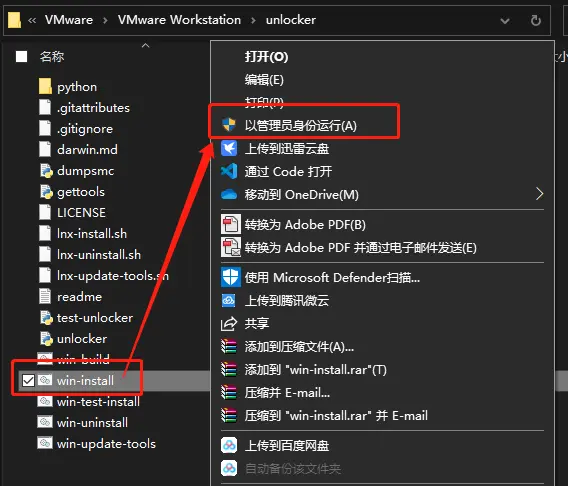568x486 pixels.
Task: Choose 编辑(E) from the context menu
Action: coord(264,79)
